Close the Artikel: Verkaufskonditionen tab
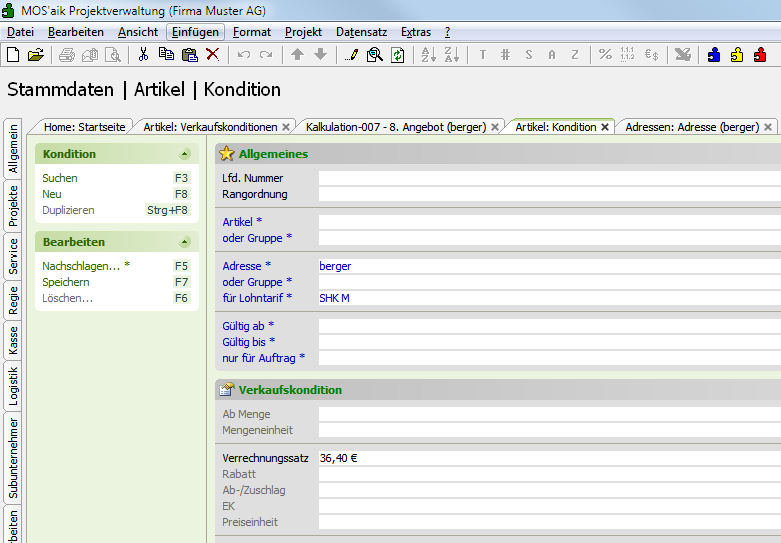 (286, 127)
